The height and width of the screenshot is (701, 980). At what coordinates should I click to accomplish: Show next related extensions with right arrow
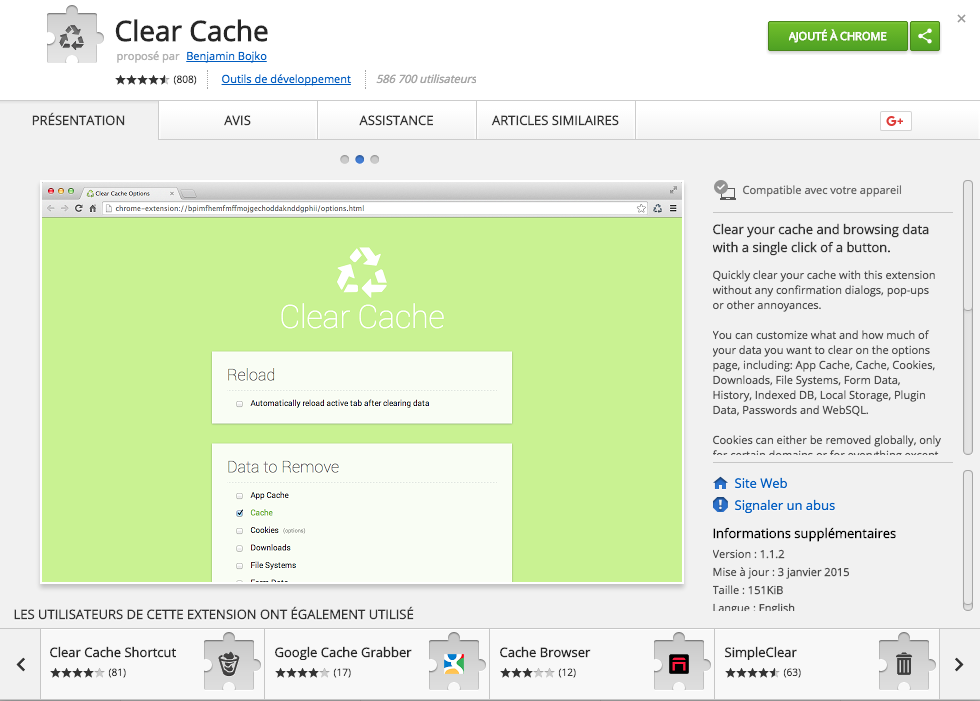click(x=959, y=664)
